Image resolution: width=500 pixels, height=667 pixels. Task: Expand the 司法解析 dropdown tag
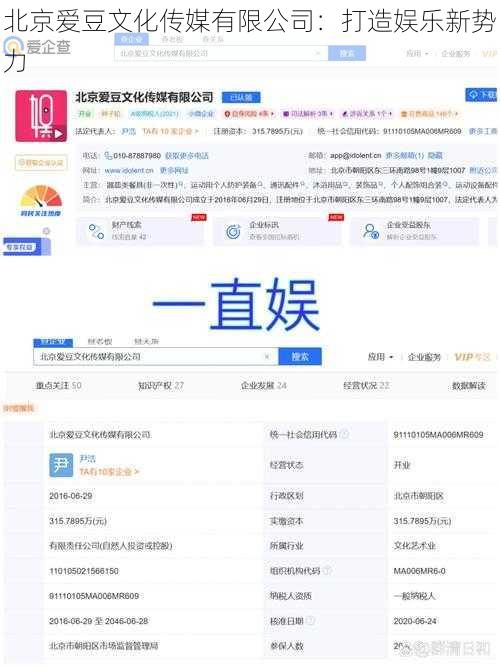tap(309, 114)
